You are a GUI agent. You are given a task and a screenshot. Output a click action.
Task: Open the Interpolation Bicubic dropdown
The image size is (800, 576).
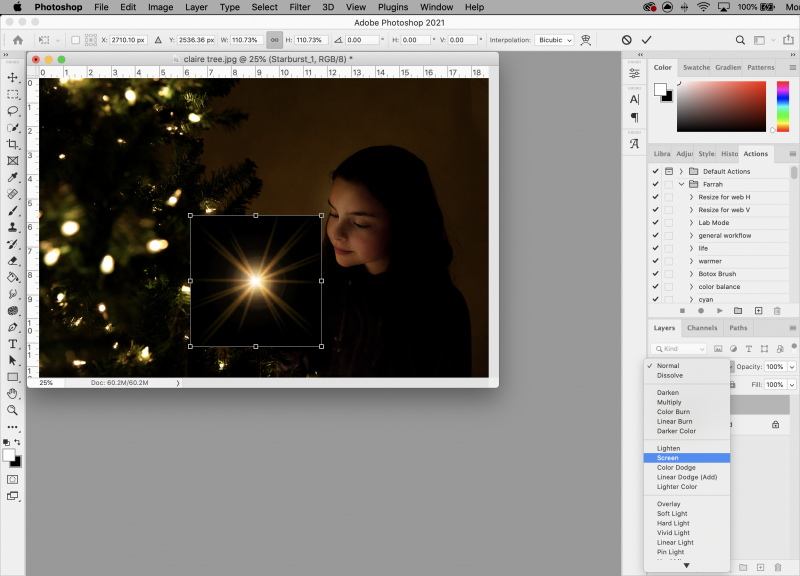point(554,40)
